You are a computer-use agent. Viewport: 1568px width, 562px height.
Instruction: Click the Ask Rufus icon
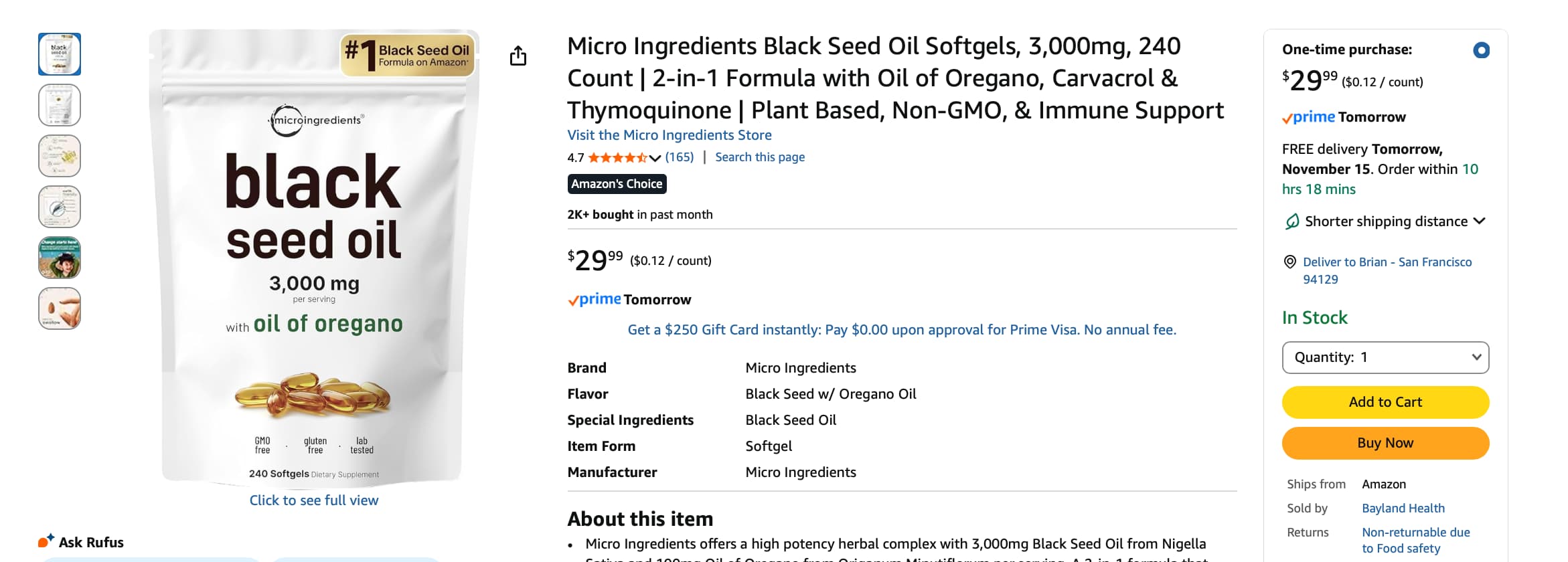pos(46,541)
